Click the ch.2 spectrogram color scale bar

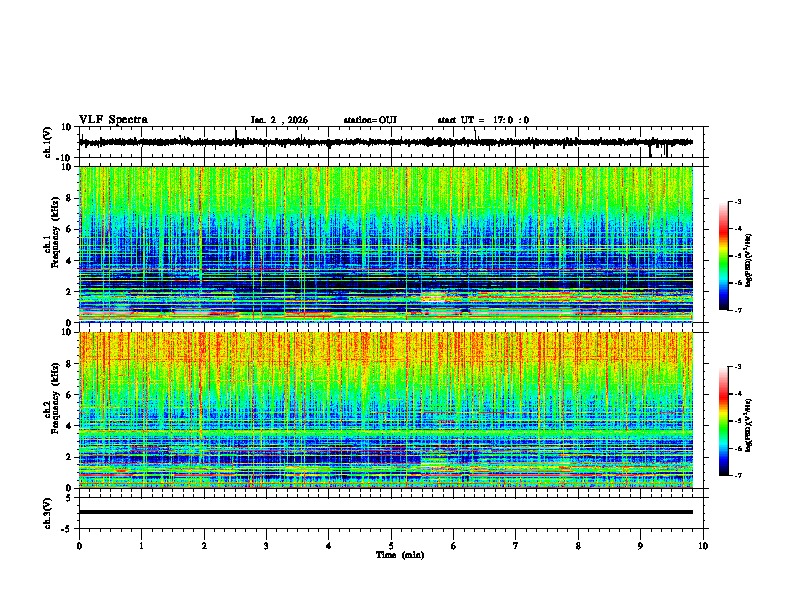pyautogui.click(x=724, y=421)
